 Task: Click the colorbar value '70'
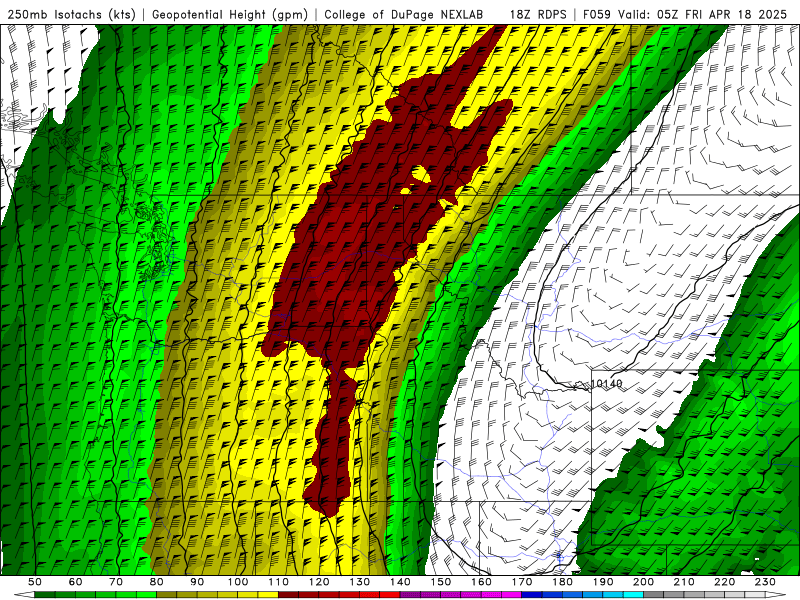tap(116, 582)
